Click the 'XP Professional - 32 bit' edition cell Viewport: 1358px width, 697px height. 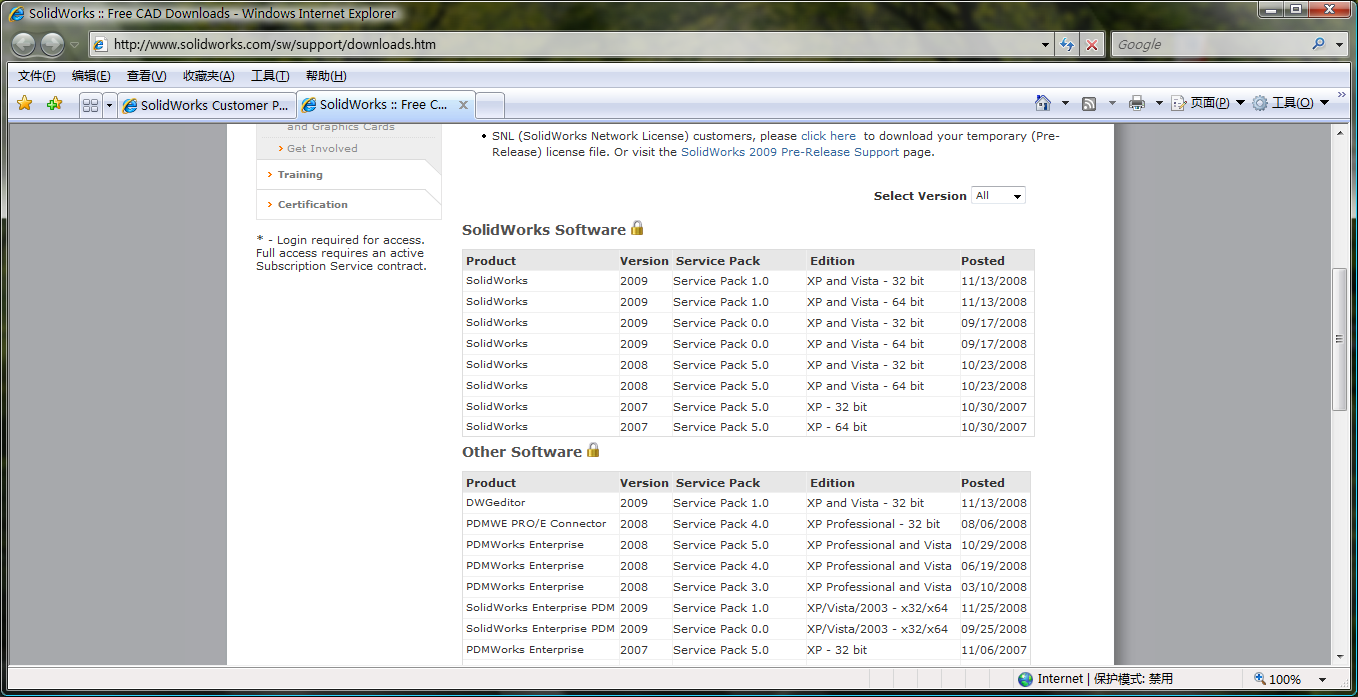click(x=874, y=524)
